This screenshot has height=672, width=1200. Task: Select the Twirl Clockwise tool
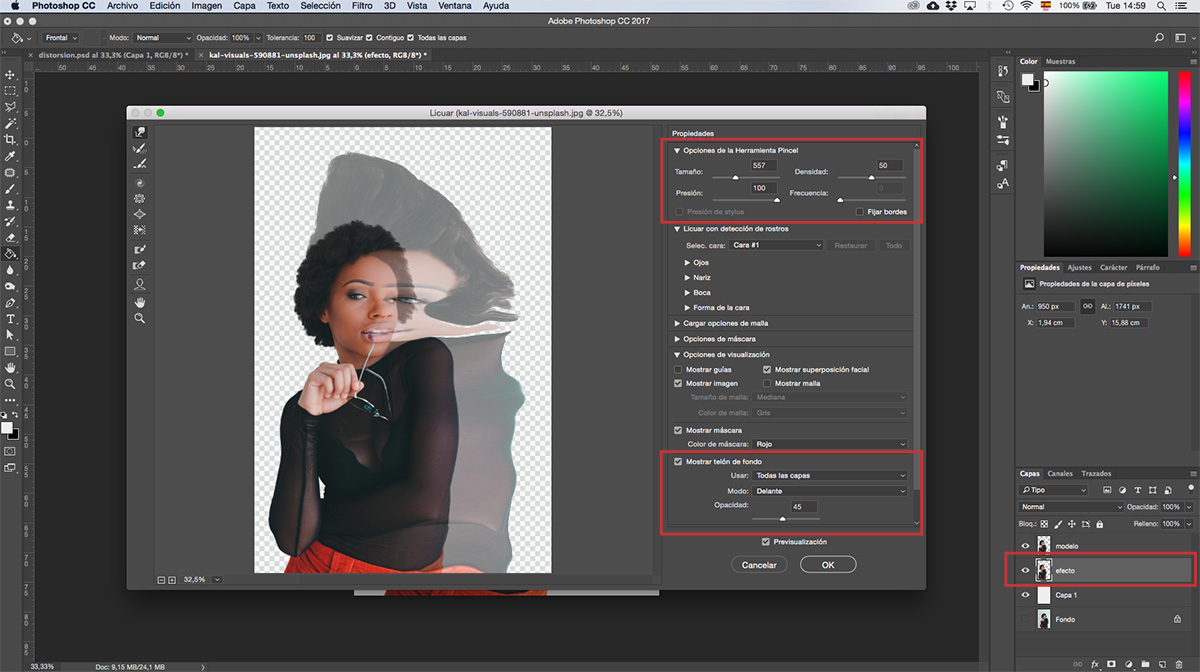[x=140, y=183]
